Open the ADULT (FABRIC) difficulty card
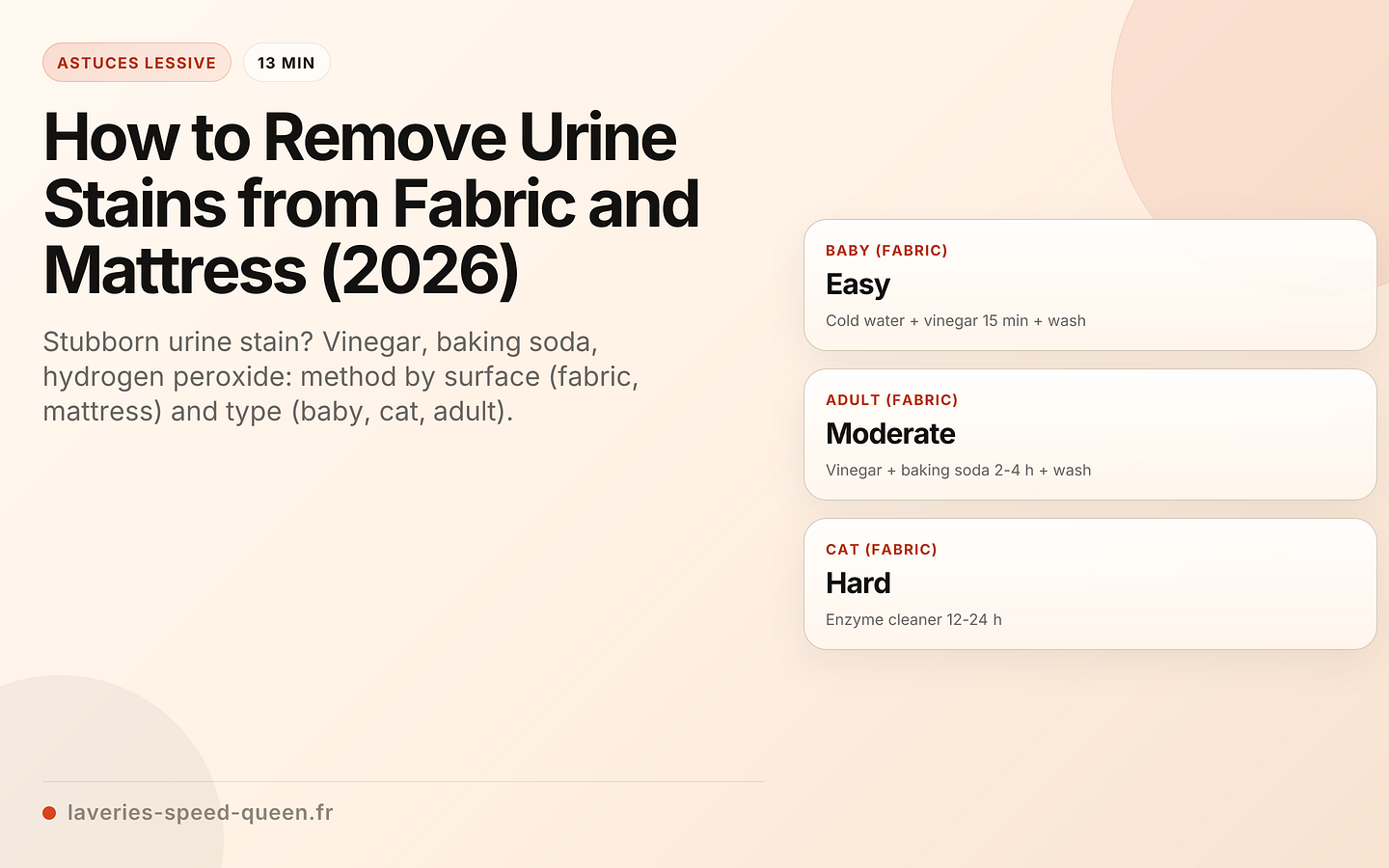 coord(1090,434)
